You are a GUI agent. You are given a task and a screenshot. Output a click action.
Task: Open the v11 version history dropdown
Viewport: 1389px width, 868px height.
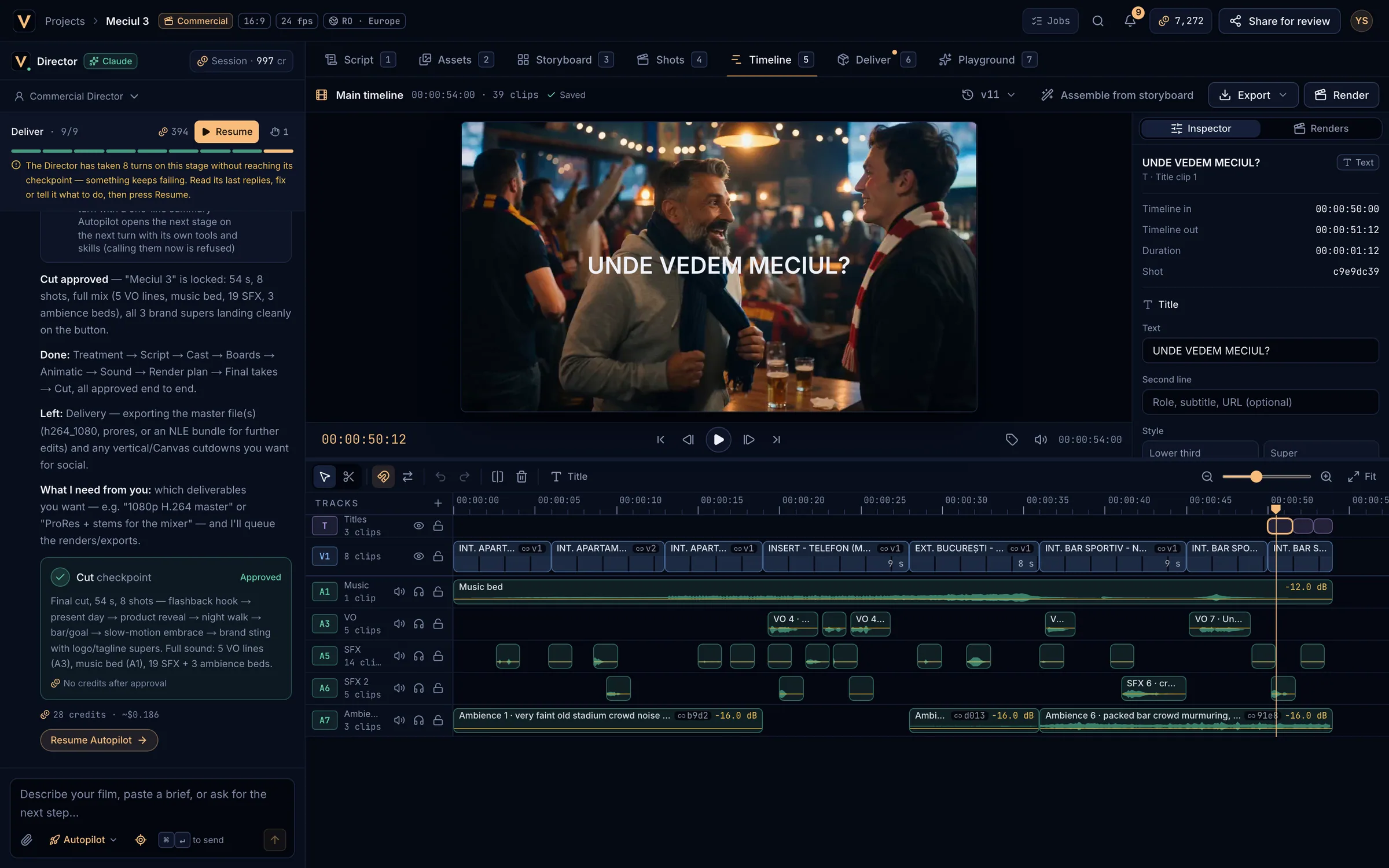pyautogui.click(x=989, y=94)
